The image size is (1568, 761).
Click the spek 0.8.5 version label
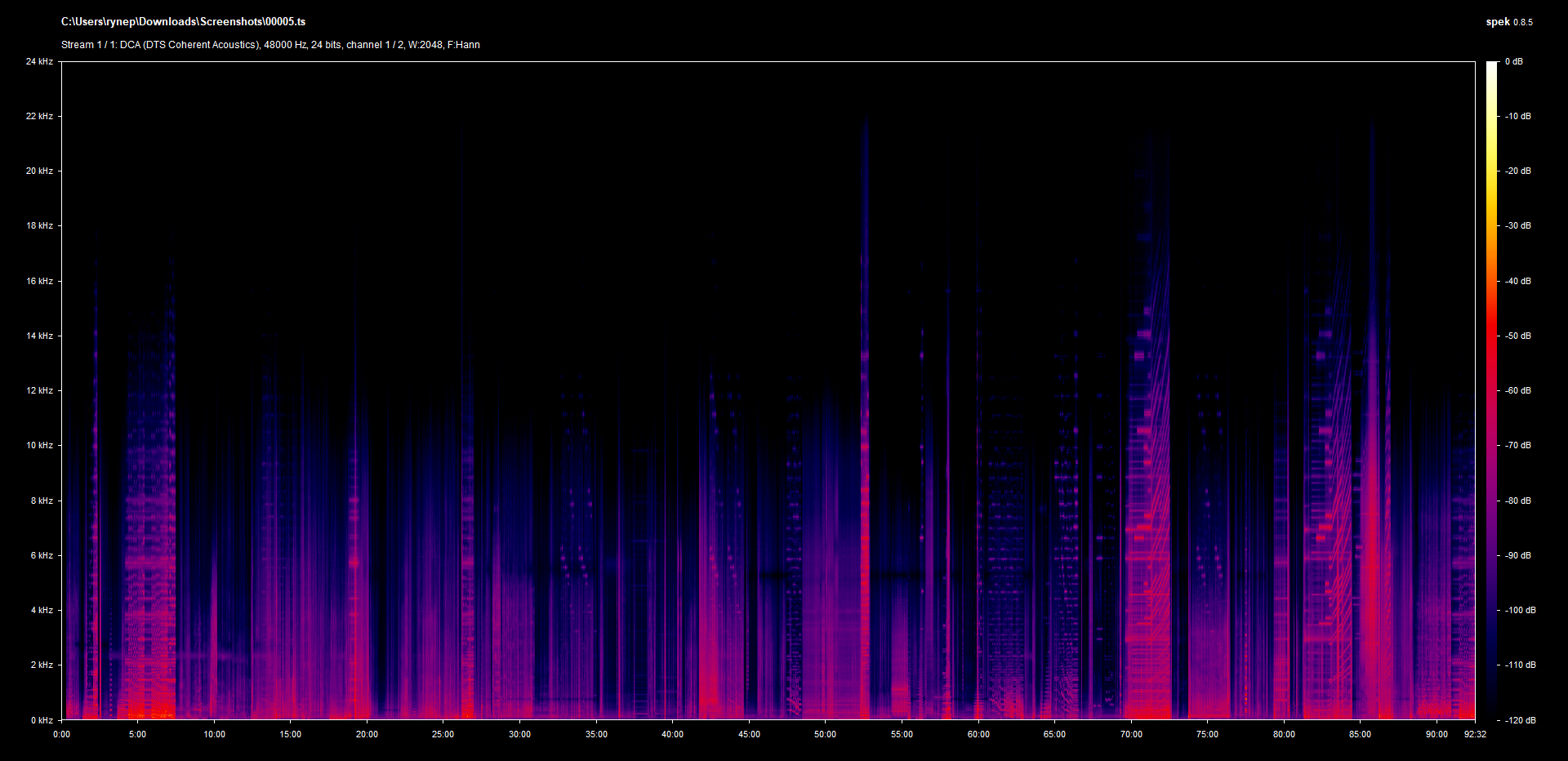click(1508, 22)
